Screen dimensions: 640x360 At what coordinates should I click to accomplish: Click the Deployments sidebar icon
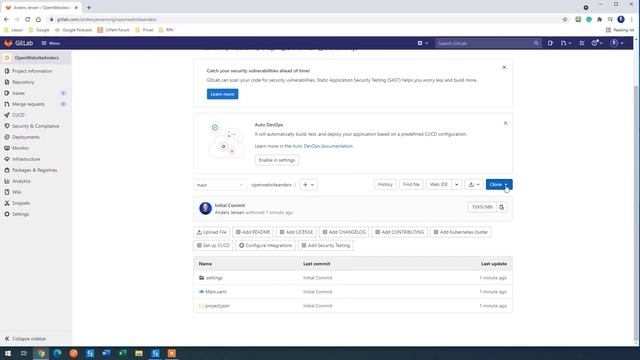coord(7,137)
